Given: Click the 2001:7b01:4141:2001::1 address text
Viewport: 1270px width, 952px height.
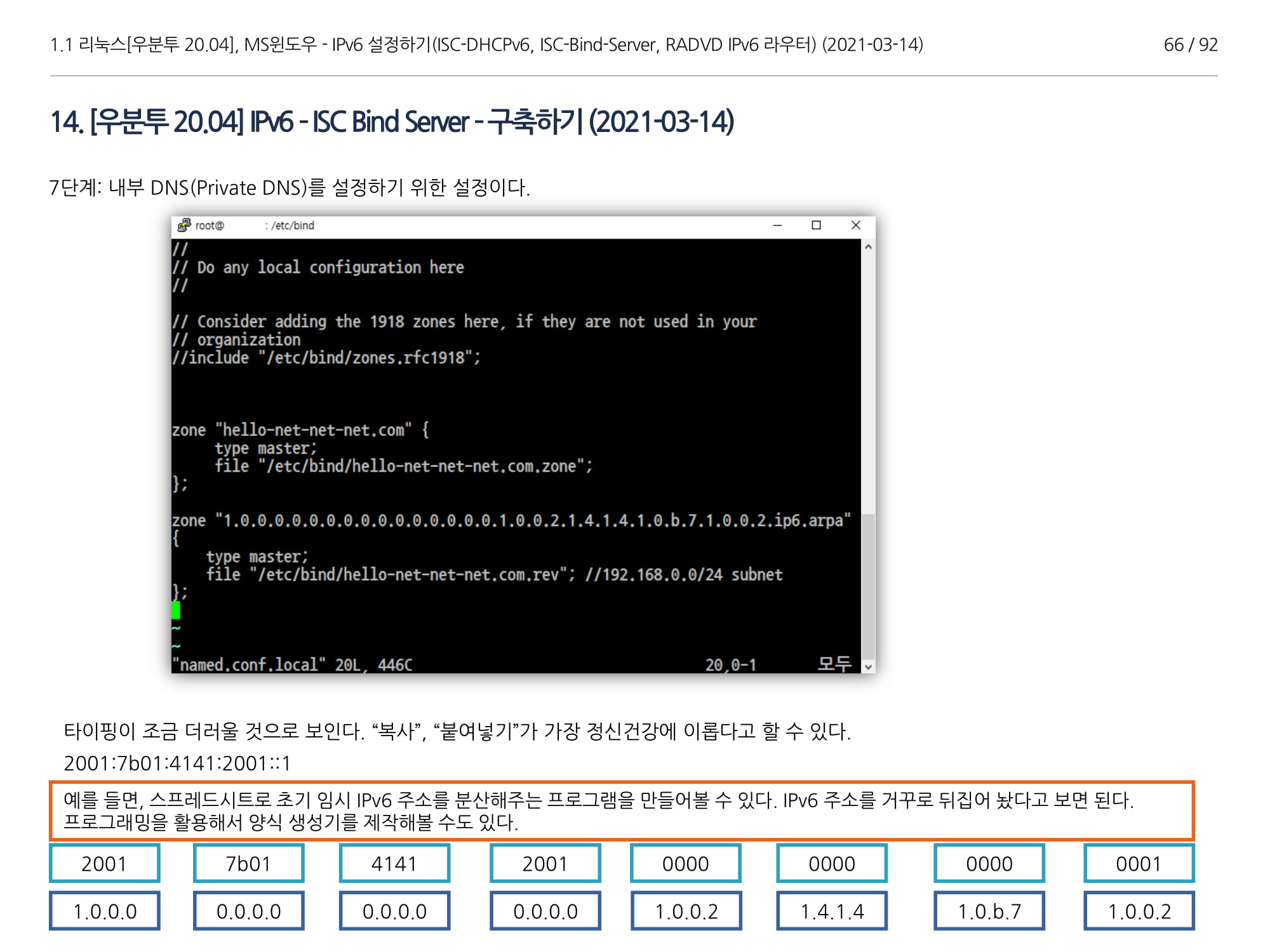Looking at the screenshot, I should [x=177, y=763].
